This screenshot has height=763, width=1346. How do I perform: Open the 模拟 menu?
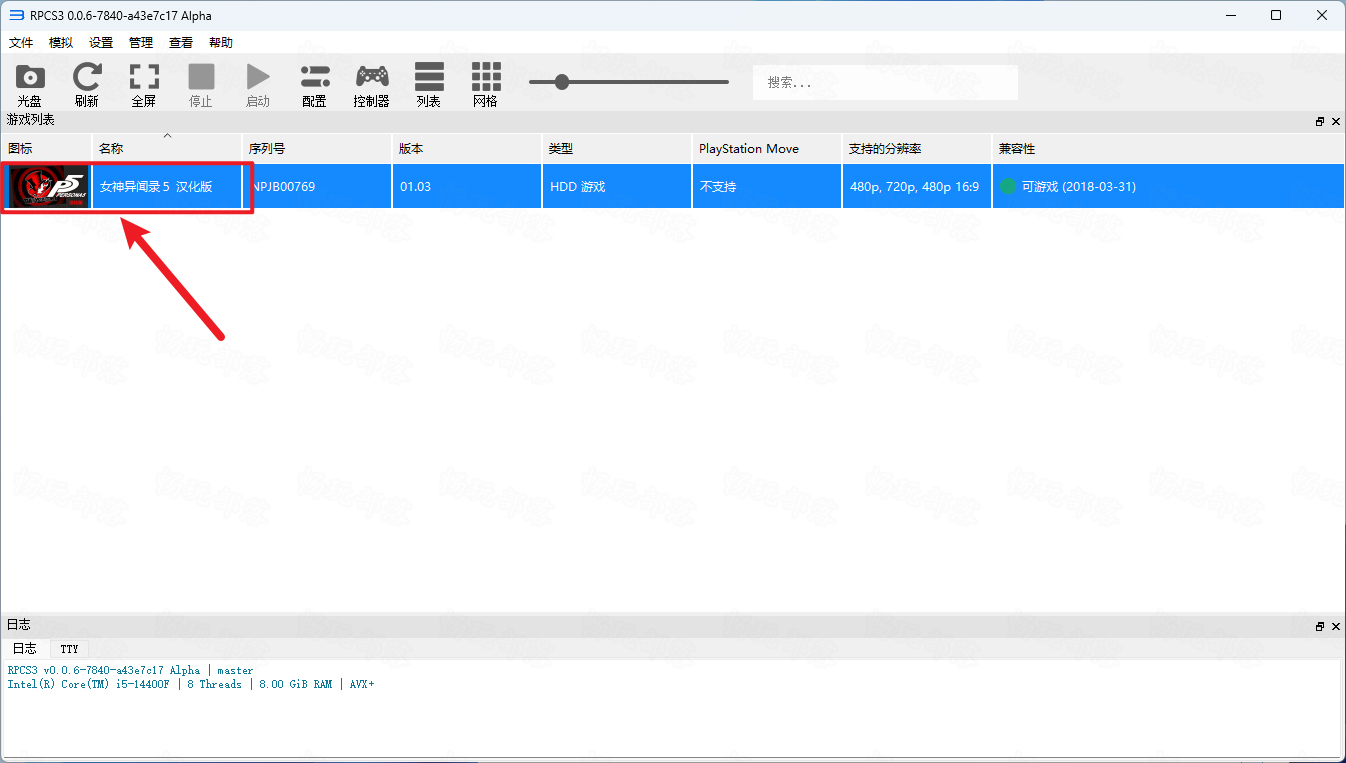[x=61, y=42]
